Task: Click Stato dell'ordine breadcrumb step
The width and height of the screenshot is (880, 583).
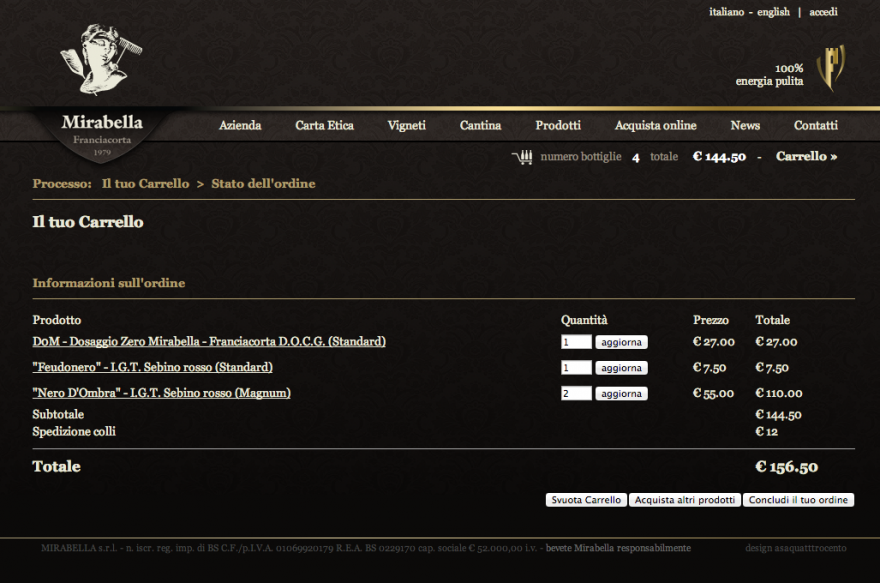Action: (263, 183)
